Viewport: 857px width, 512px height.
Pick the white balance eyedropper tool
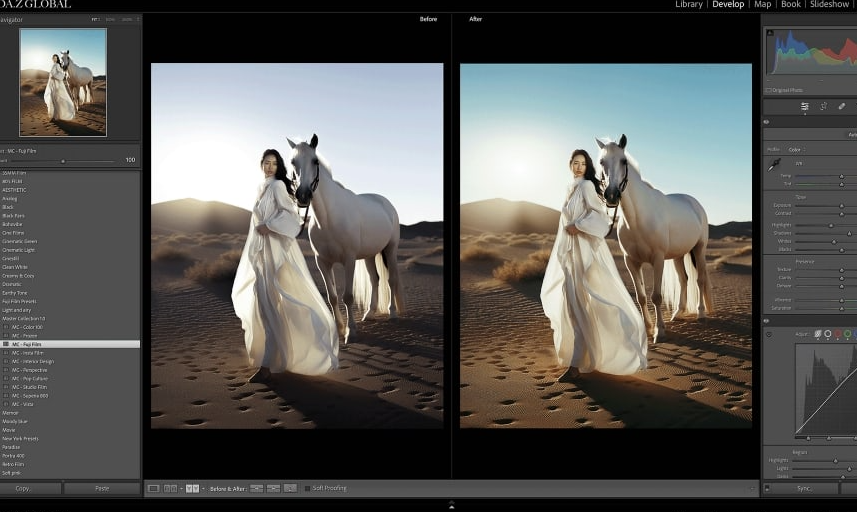tap(774, 164)
